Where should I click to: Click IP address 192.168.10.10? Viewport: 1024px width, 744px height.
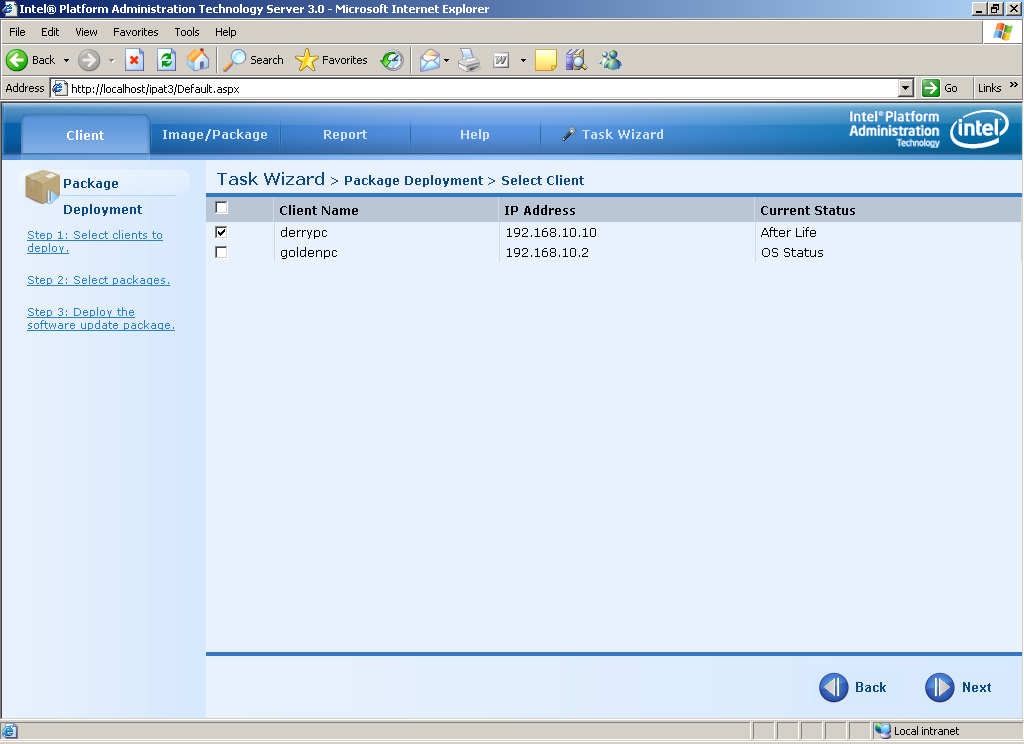(551, 233)
